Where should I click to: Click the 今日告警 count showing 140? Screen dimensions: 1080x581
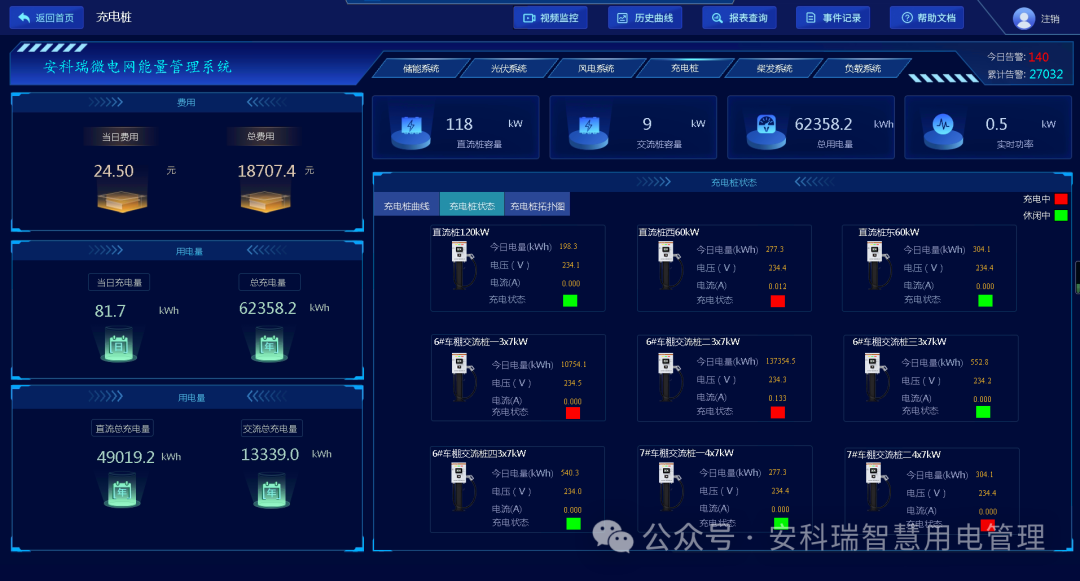1038,58
